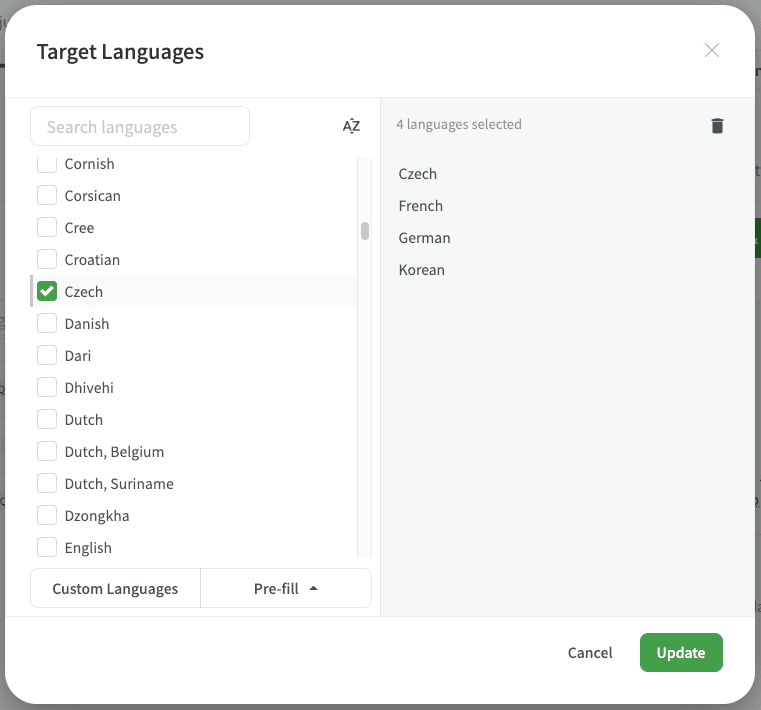The width and height of the screenshot is (761, 710).
Task: Uncheck the Czech checkbox
Action: tap(47, 292)
